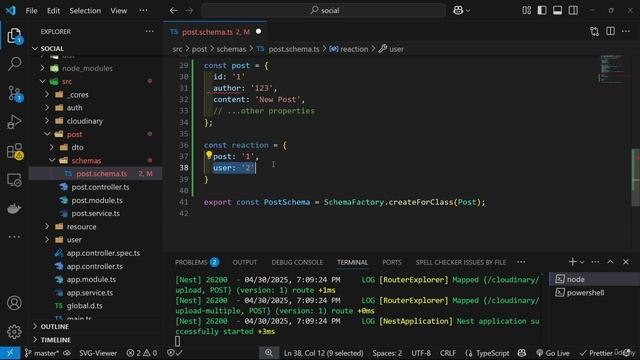Click the master branch in status bar

click(42, 353)
